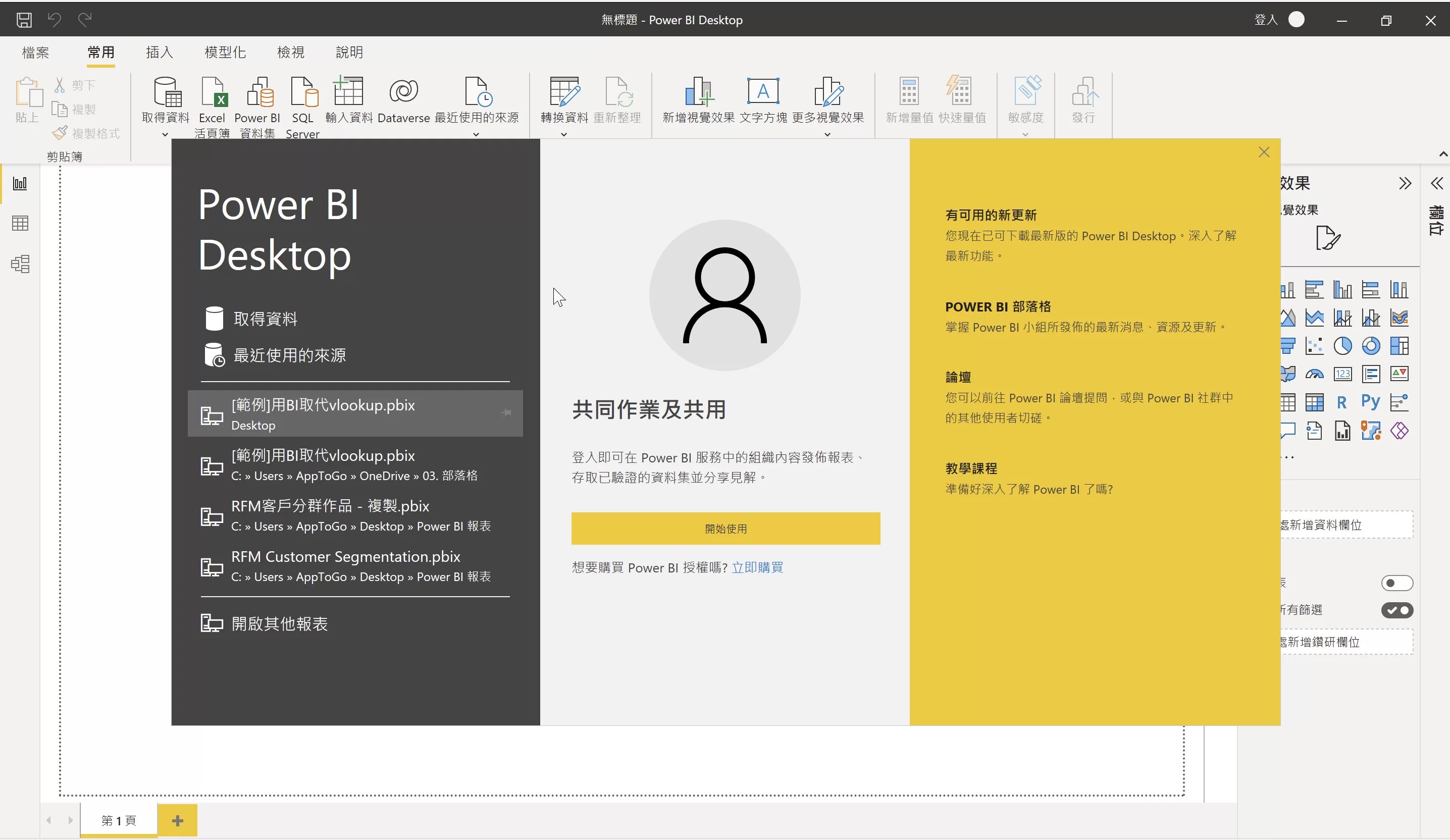Open the Insert ribbon tab
This screenshot has width=1450, height=840.
[160, 52]
